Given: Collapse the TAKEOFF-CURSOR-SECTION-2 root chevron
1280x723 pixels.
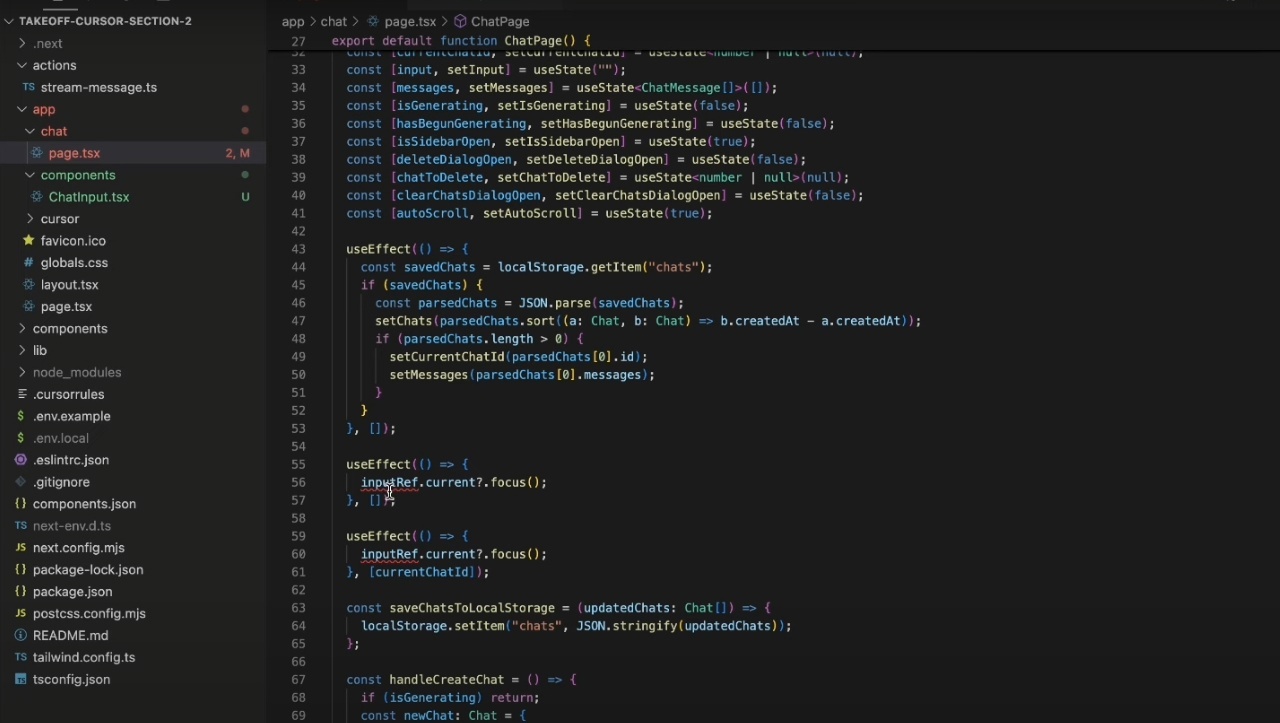Looking at the screenshot, I should click(8, 21).
